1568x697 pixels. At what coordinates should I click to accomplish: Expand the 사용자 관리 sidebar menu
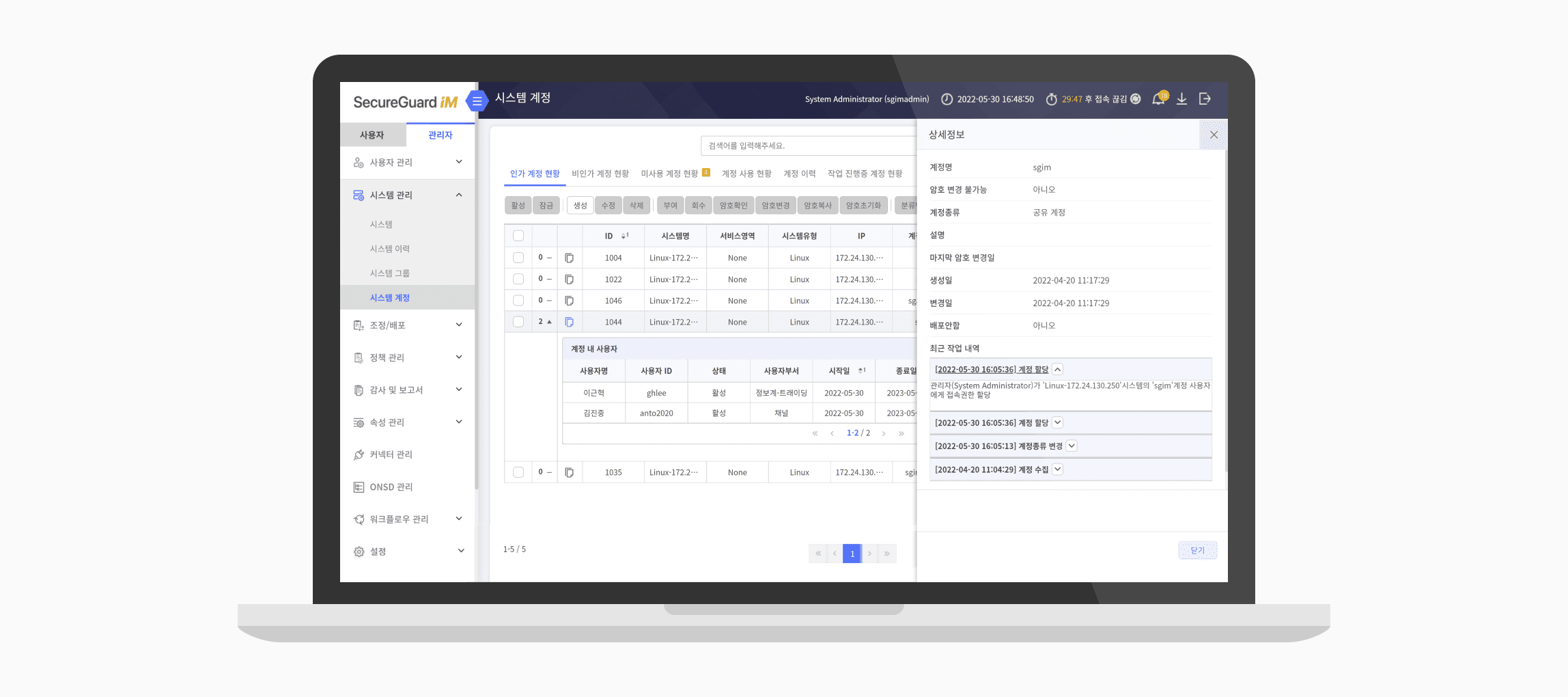408,162
